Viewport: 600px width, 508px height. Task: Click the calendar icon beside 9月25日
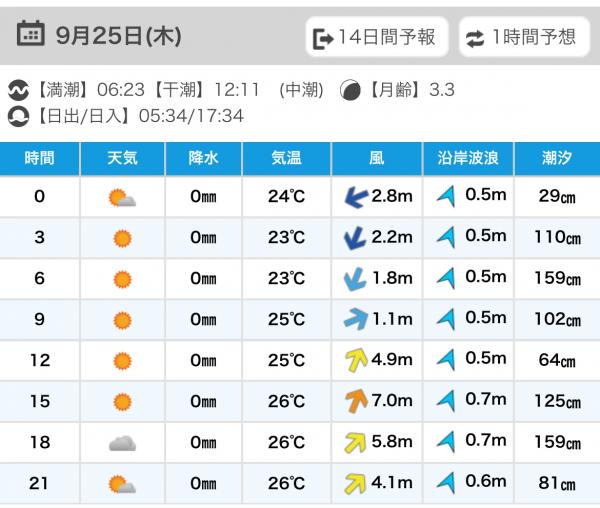(x=31, y=33)
